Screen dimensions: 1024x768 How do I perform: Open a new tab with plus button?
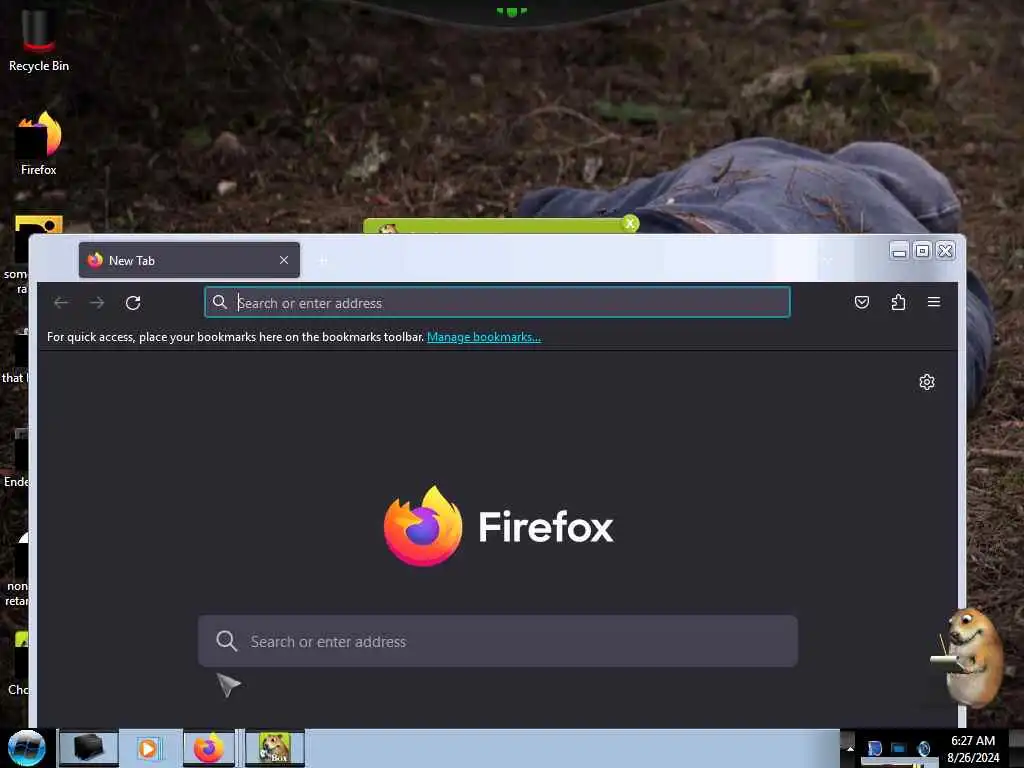[323, 260]
